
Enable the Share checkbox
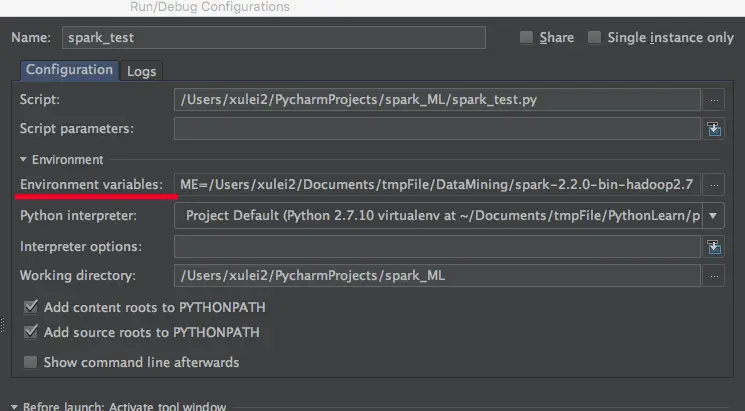[526, 38]
